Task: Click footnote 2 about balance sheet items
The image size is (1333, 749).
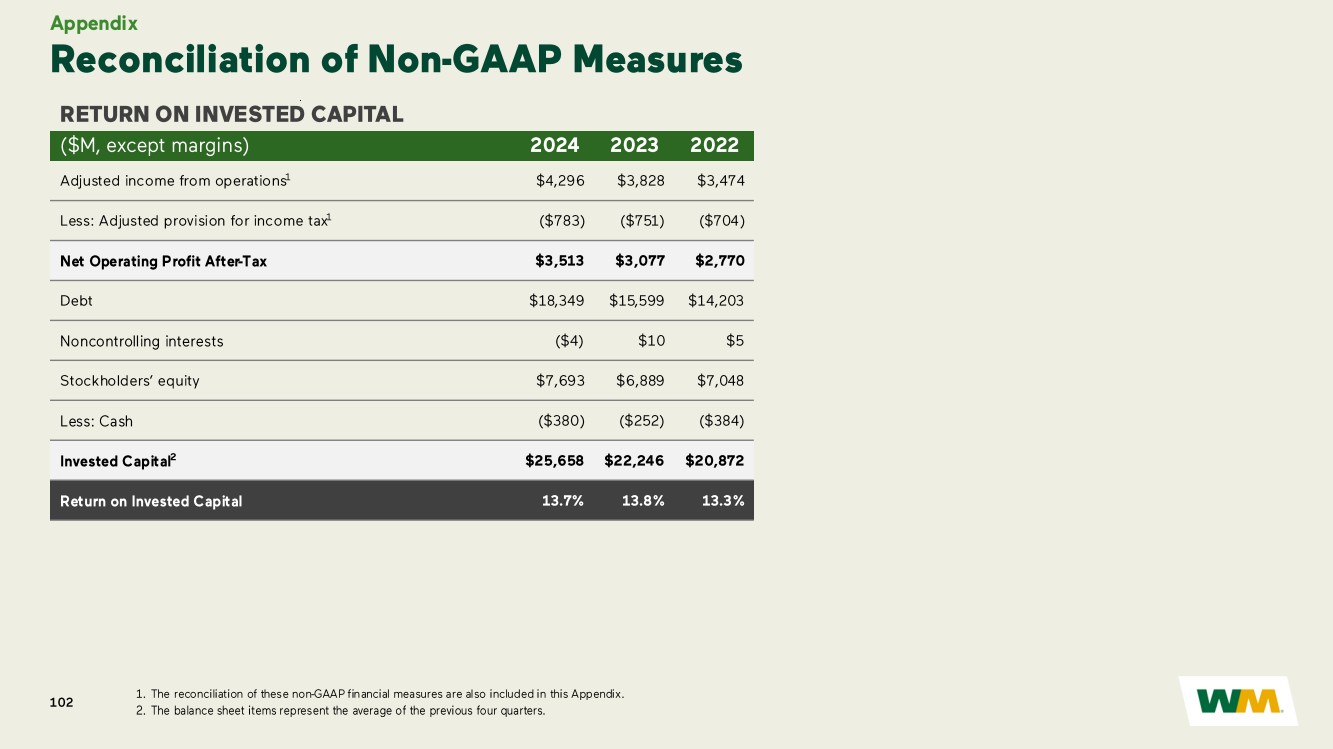Action: 339,711
